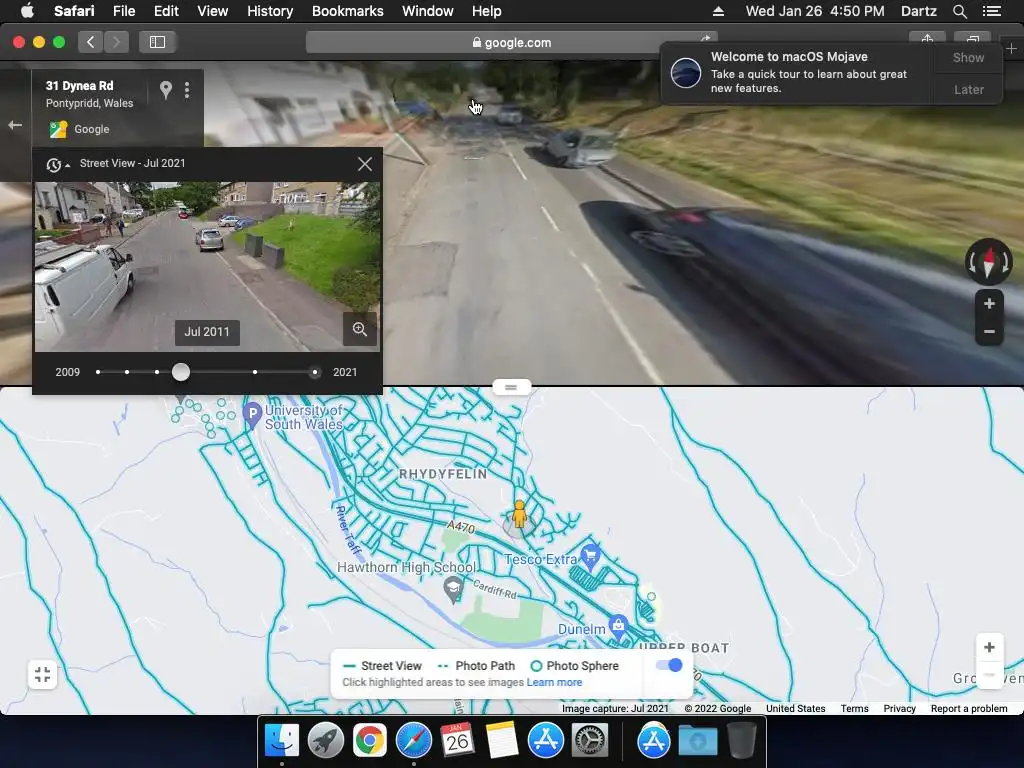Click the compass in Street View
Screen dimensions: 1024x768
coord(989,261)
